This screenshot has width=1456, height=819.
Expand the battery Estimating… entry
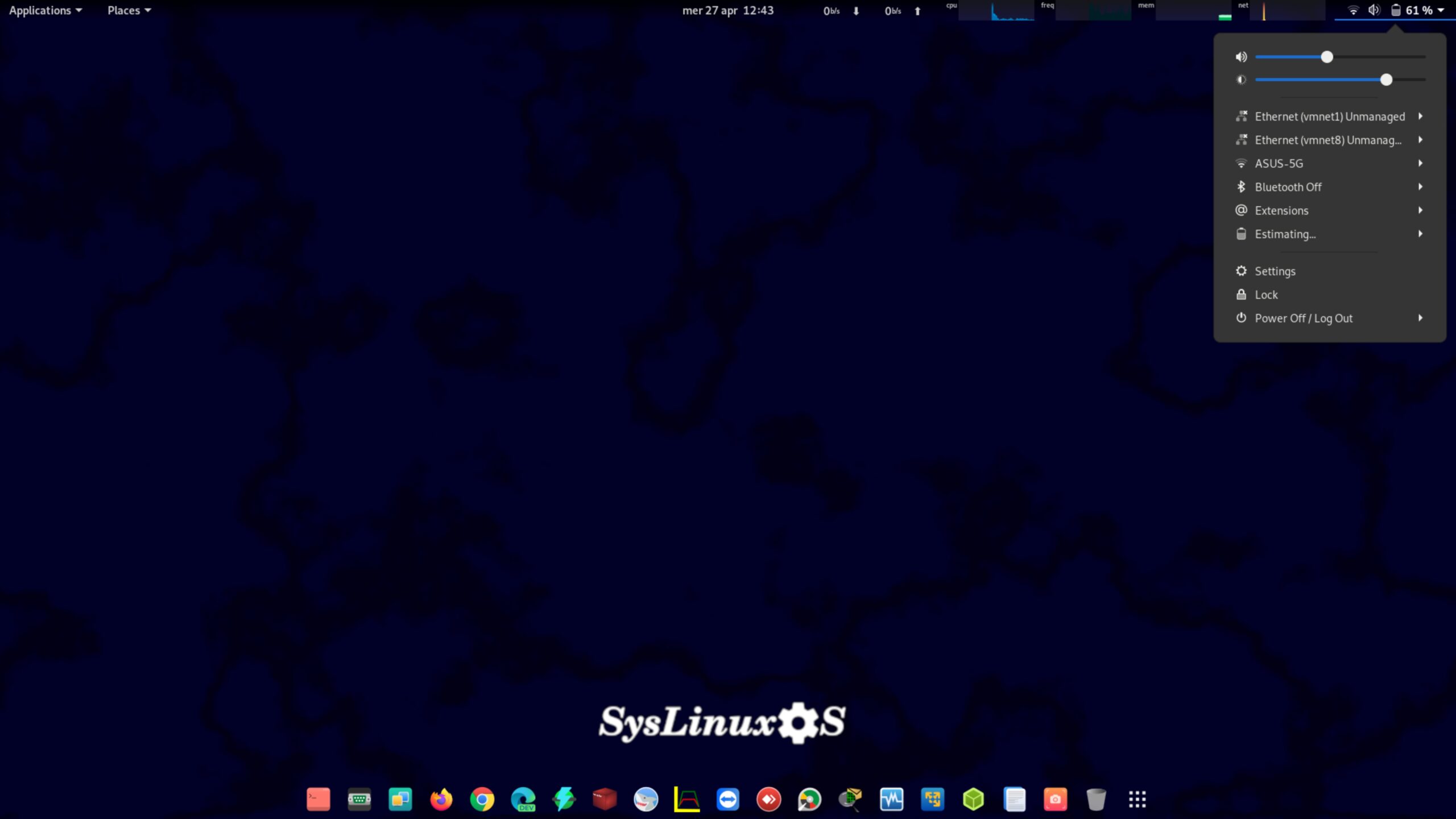(x=1330, y=234)
